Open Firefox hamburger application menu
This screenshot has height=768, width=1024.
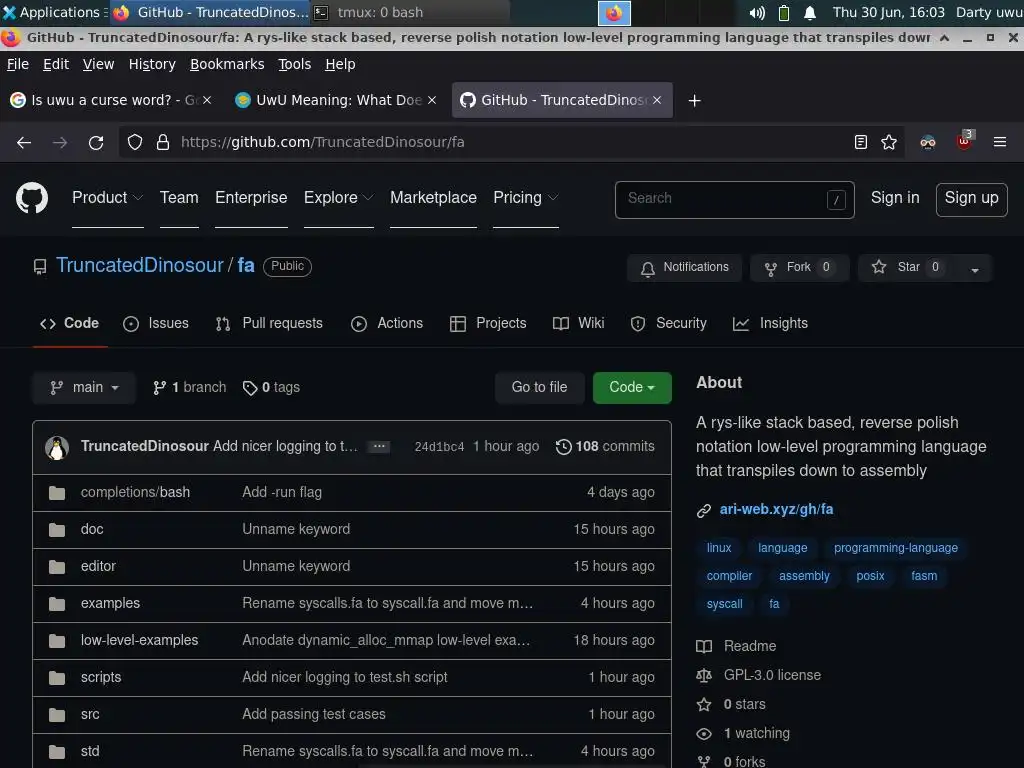click(x=1000, y=142)
